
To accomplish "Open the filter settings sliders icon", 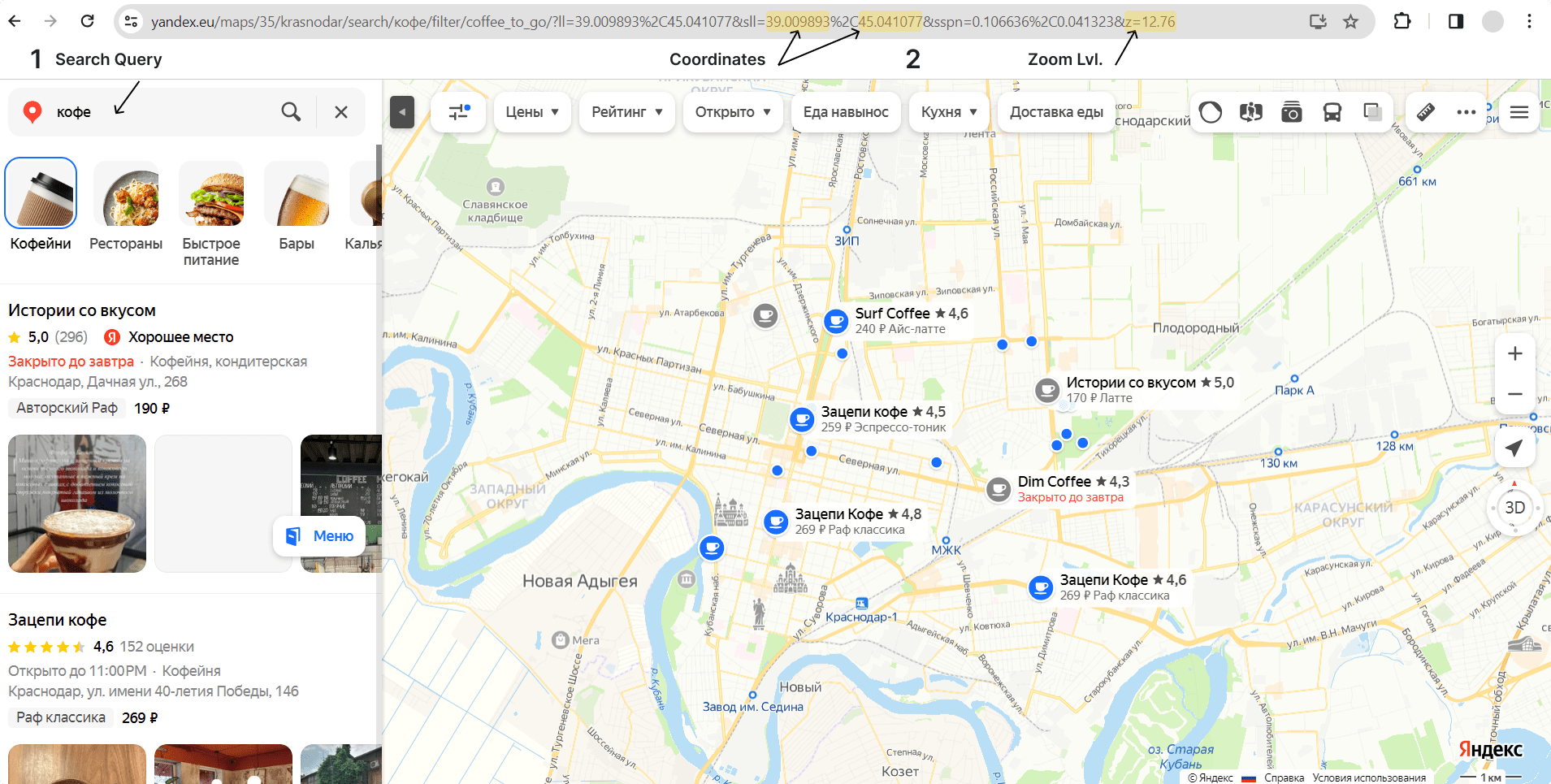I will pyautogui.click(x=459, y=112).
